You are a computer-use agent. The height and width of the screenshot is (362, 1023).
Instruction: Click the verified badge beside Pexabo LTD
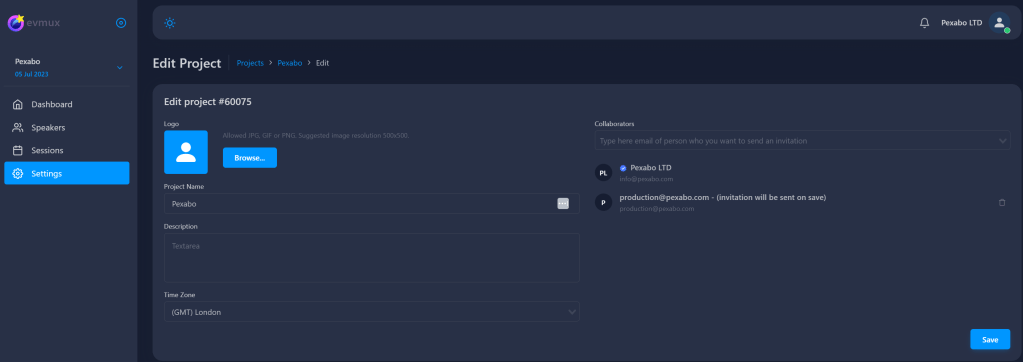[623, 168]
